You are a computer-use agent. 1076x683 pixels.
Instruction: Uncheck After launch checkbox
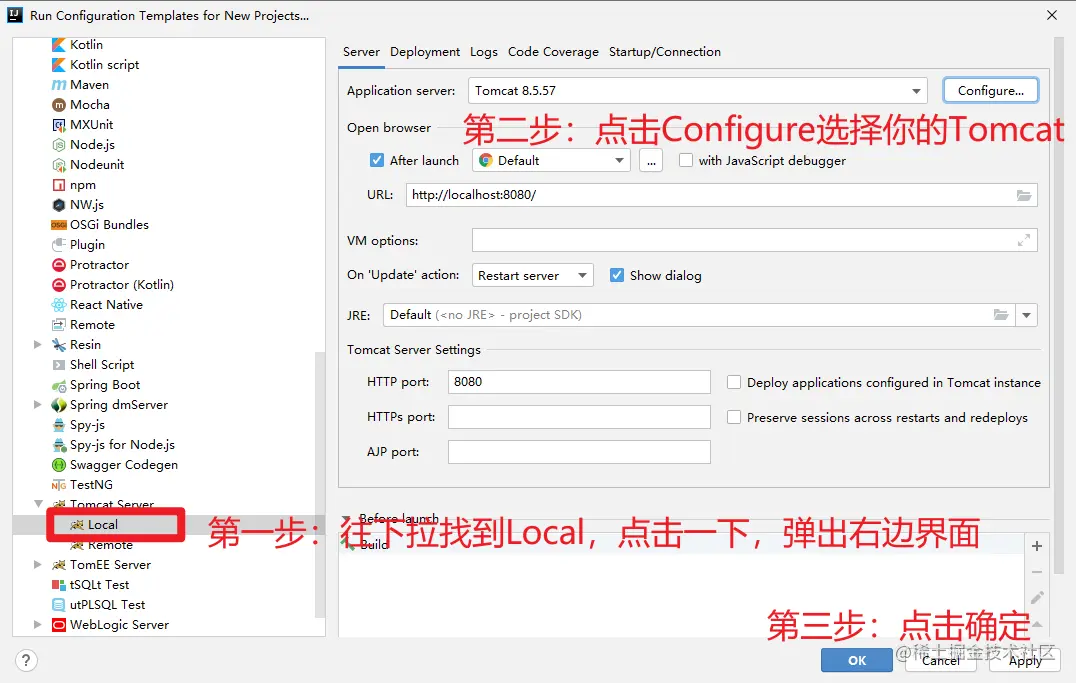tap(377, 160)
